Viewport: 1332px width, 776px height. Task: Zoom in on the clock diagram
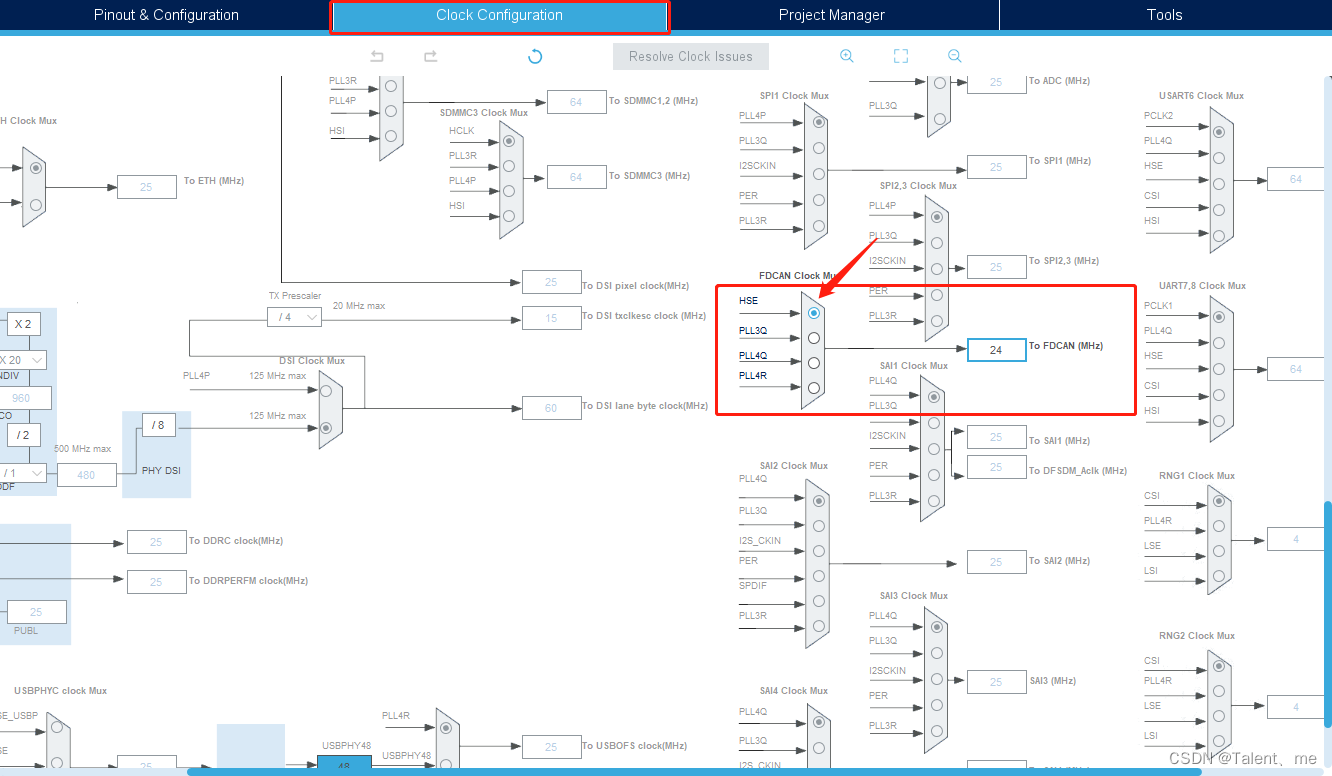[x=847, y=56]
